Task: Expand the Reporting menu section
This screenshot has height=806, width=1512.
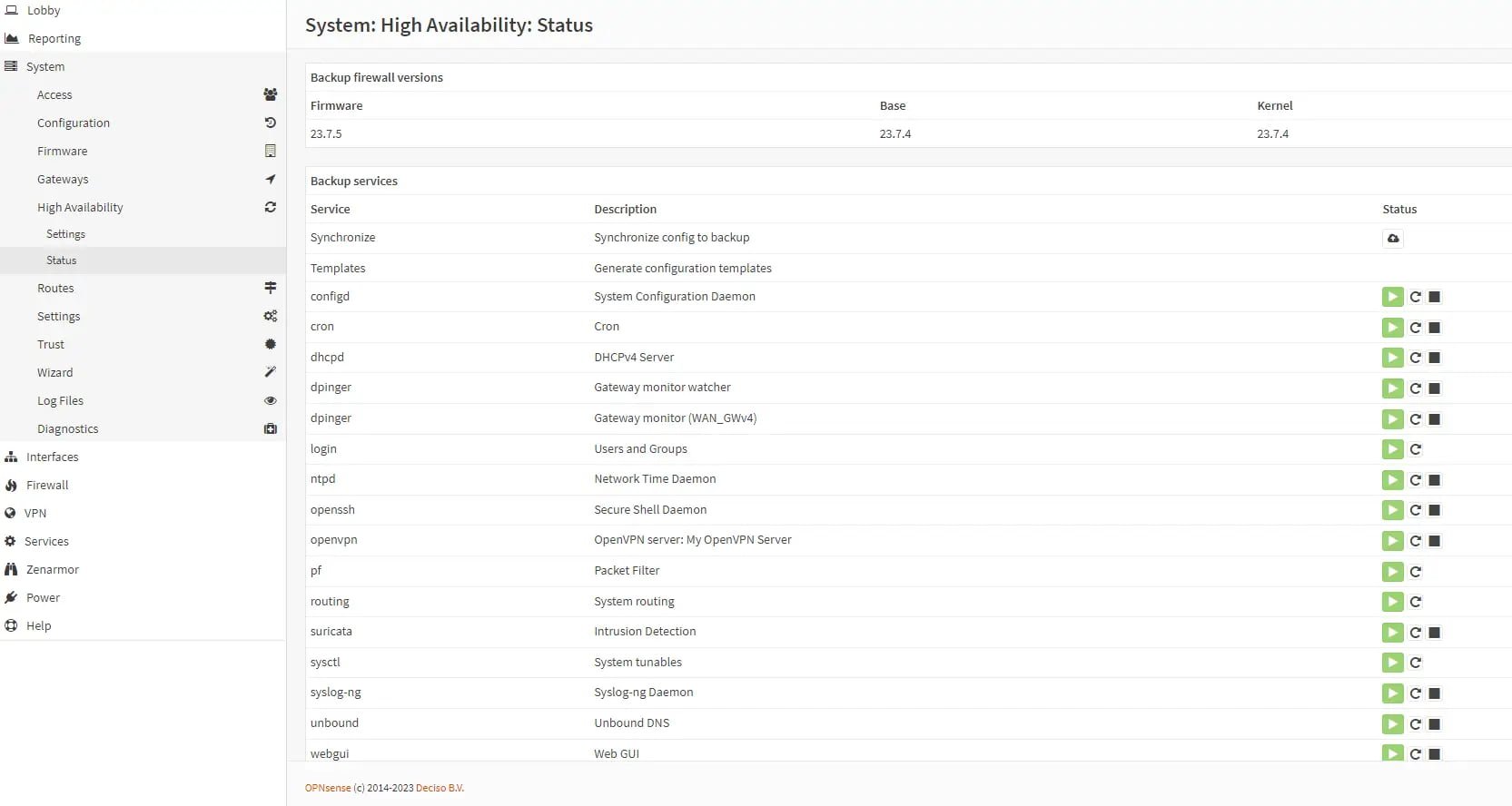Action: pos(143,38)
